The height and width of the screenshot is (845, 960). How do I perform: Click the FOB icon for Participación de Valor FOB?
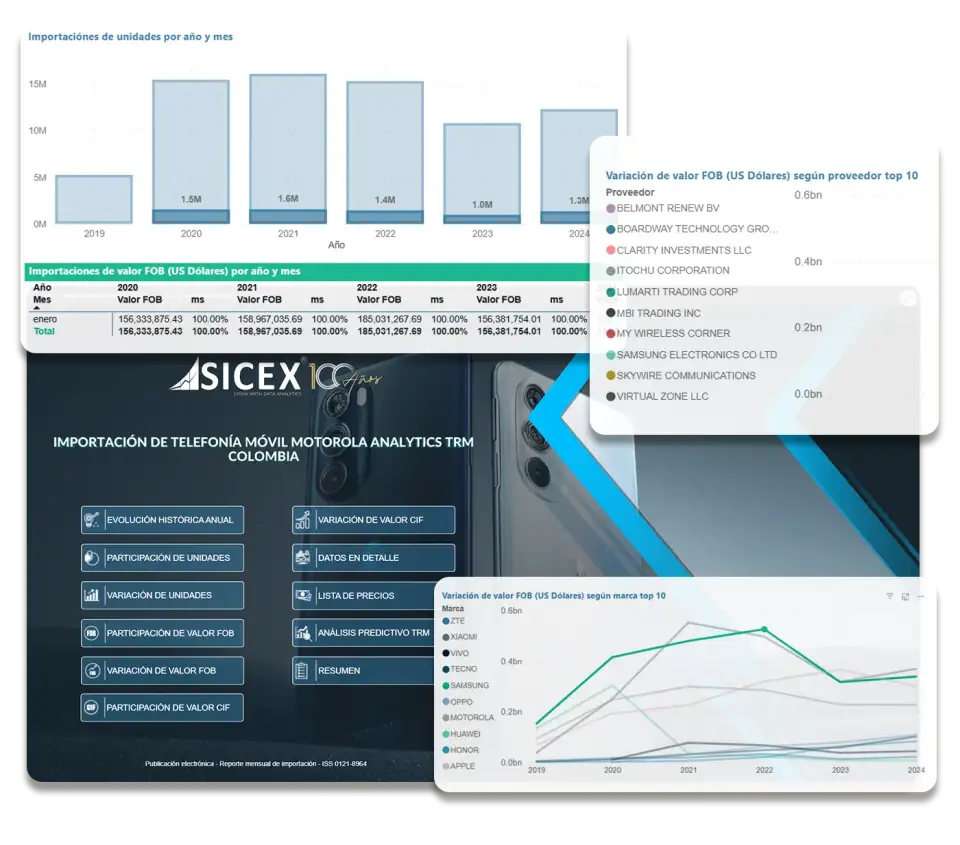pyautogui.click(x=92, y=633)
